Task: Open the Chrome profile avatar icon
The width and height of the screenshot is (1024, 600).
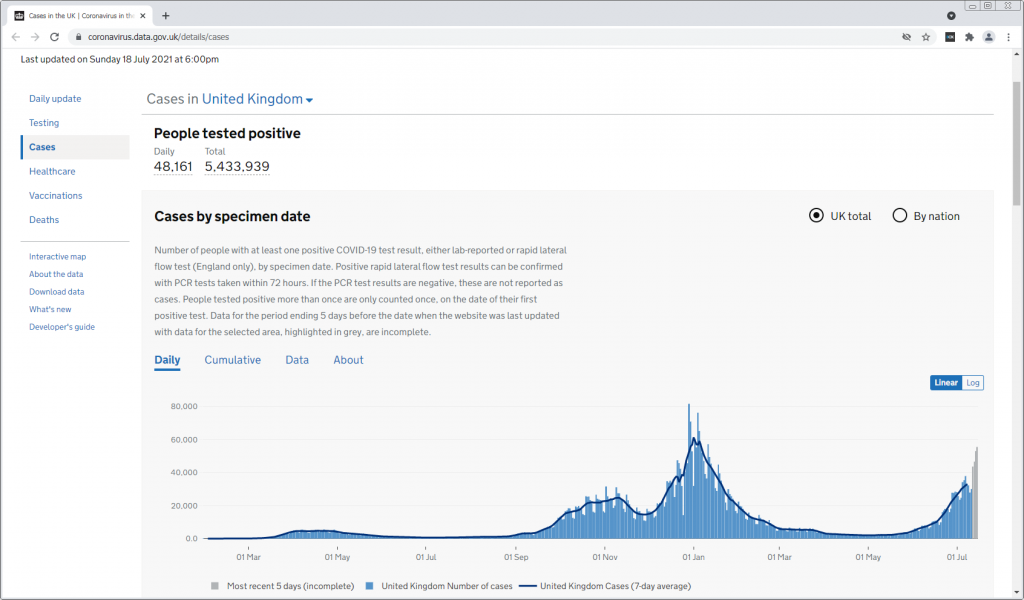Action: point(988,37)
